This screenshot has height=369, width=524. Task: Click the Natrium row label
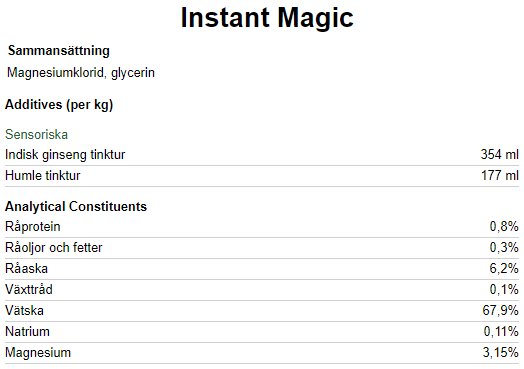click(x=27, y=332)
